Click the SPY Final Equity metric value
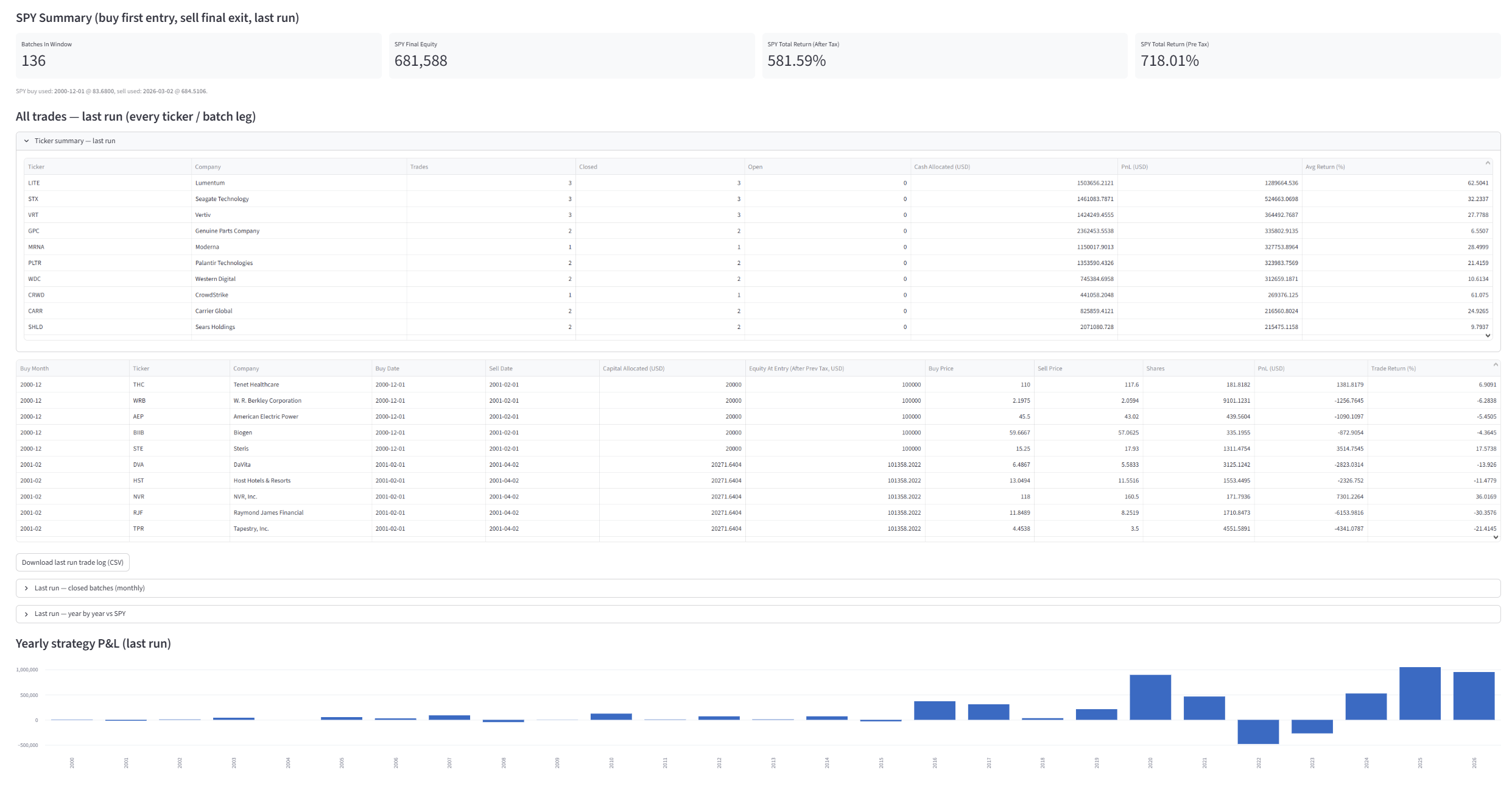This screenshot has height=803, width=1512. [x=420, y=61]
